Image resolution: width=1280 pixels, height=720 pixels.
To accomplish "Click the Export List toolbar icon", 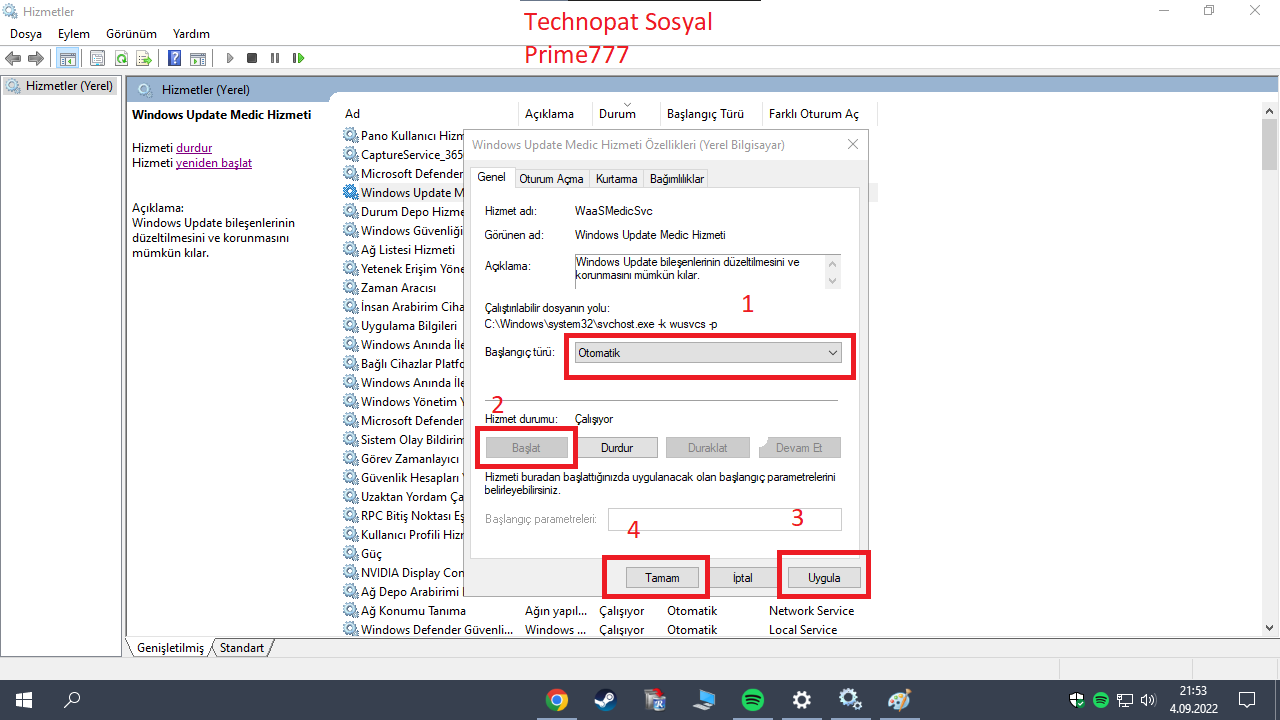I will pyautogui.click(x=144, y=58).
